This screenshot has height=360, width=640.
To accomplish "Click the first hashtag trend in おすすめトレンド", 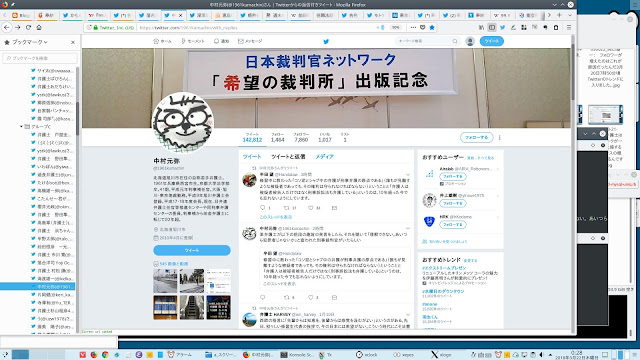I will coord(444,268).
